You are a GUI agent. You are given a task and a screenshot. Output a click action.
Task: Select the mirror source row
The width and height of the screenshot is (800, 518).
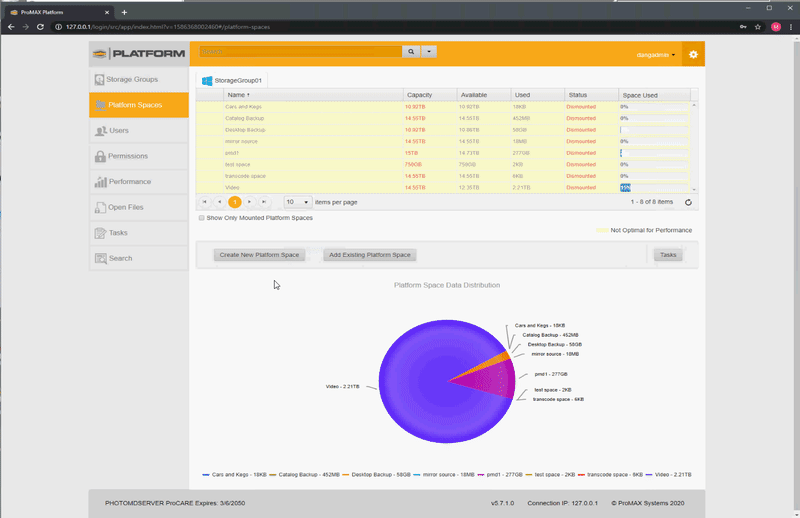(x=443, y=141)
